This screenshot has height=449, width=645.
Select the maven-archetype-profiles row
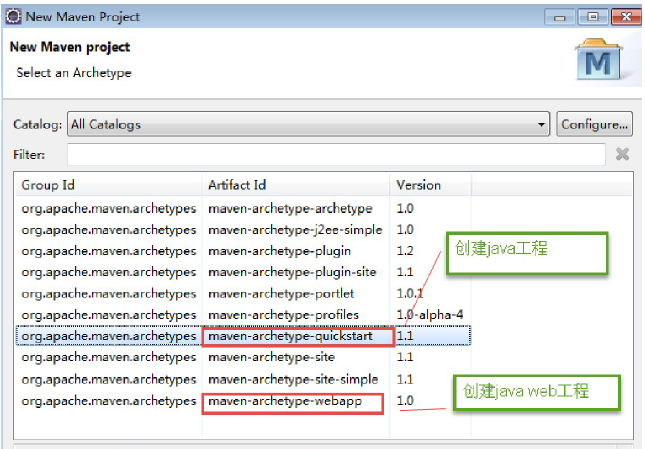pos(243,315)
